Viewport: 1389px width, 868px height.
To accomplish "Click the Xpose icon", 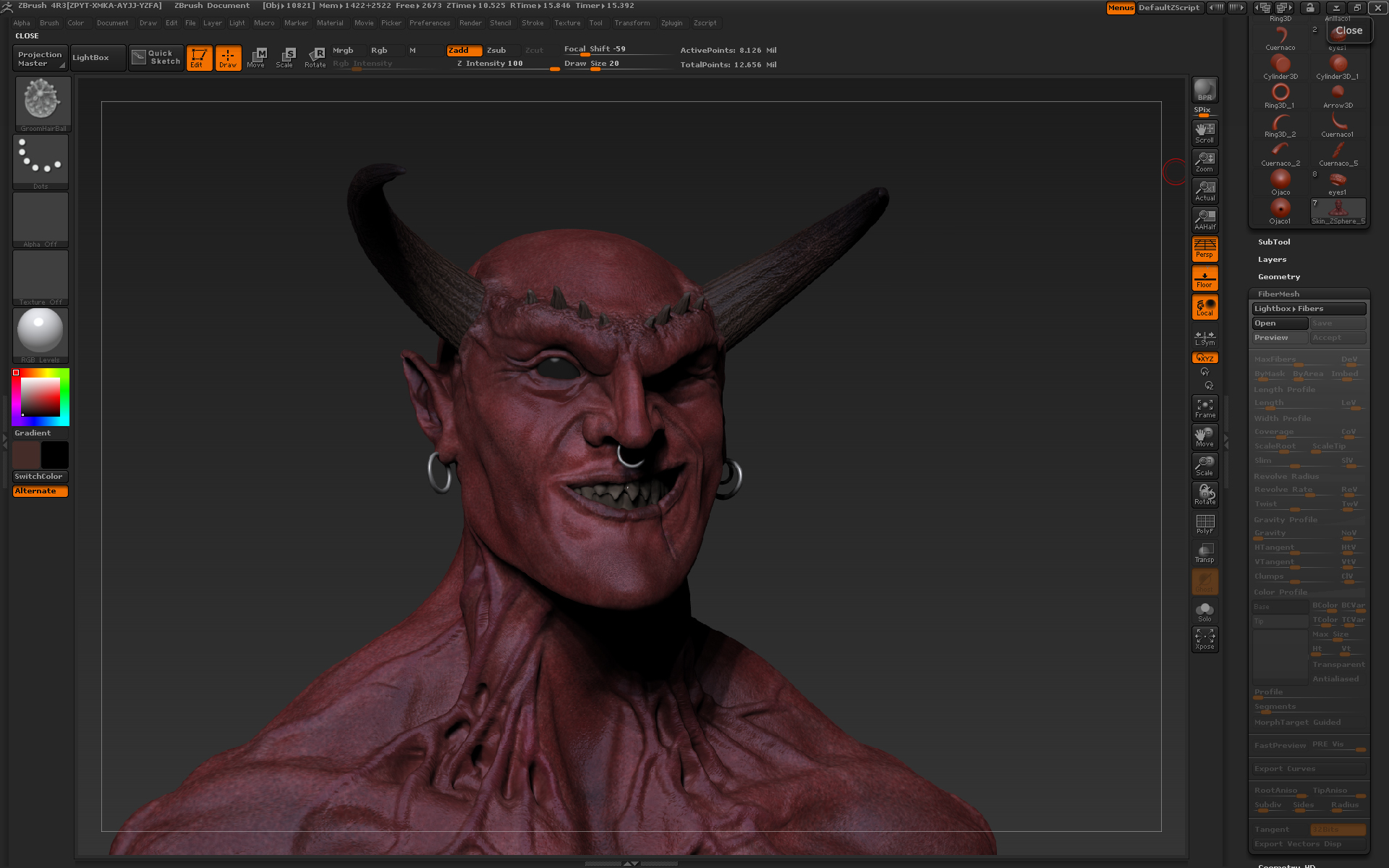I will (x=1205, y=639).
